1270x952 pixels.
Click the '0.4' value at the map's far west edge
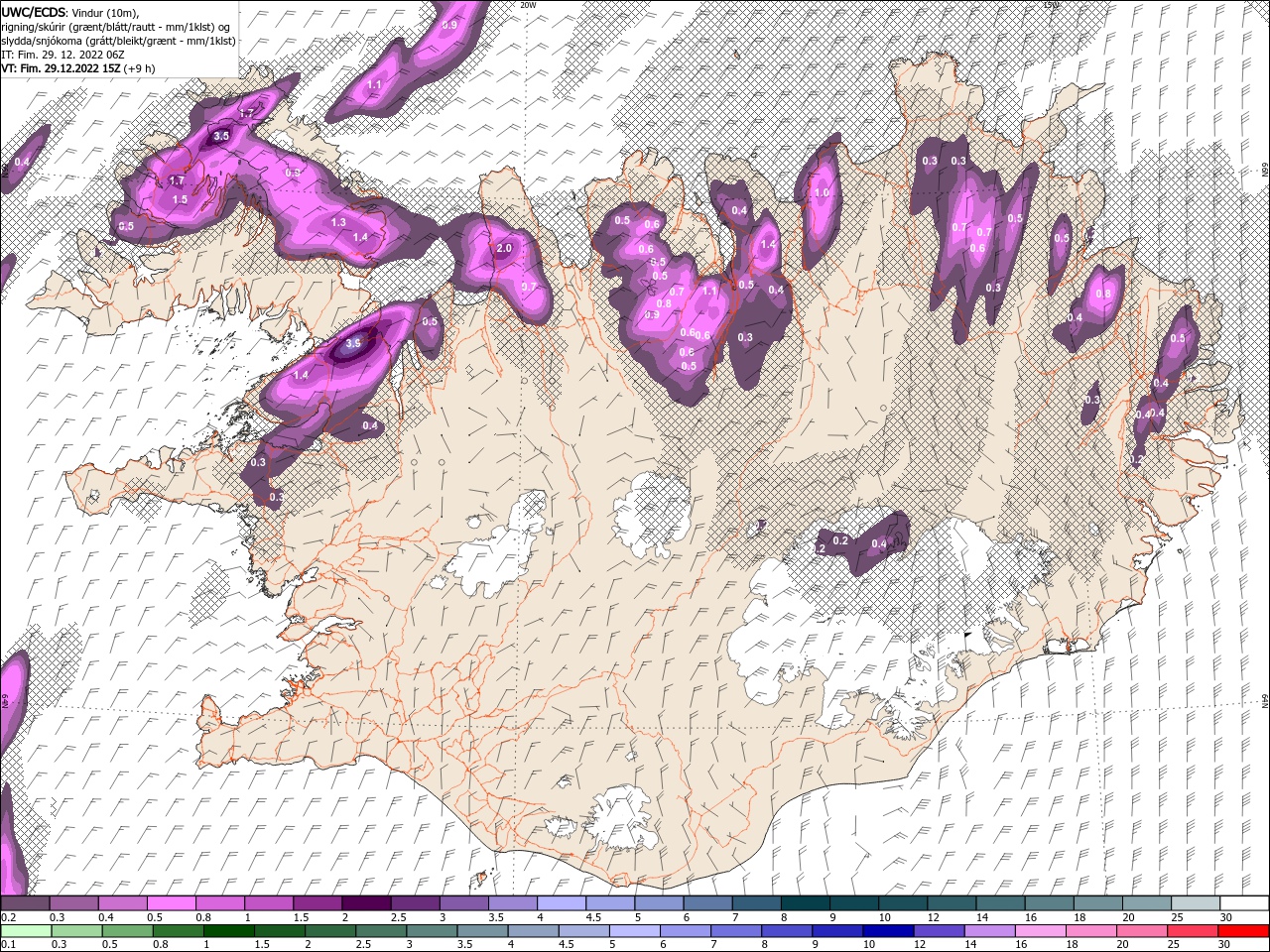pyautogui.click(x=23, y=162)
